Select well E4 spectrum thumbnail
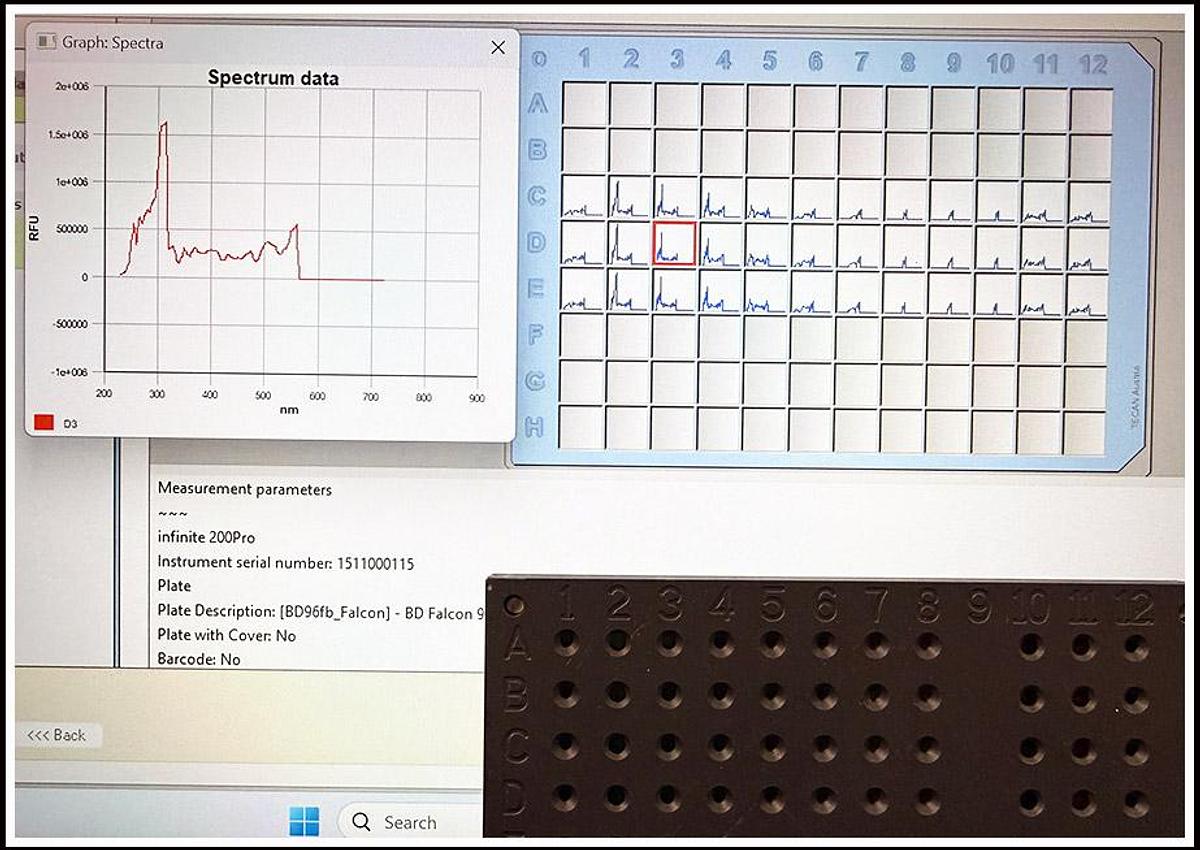The image size is (1200, 850). (x=720, y=291)
